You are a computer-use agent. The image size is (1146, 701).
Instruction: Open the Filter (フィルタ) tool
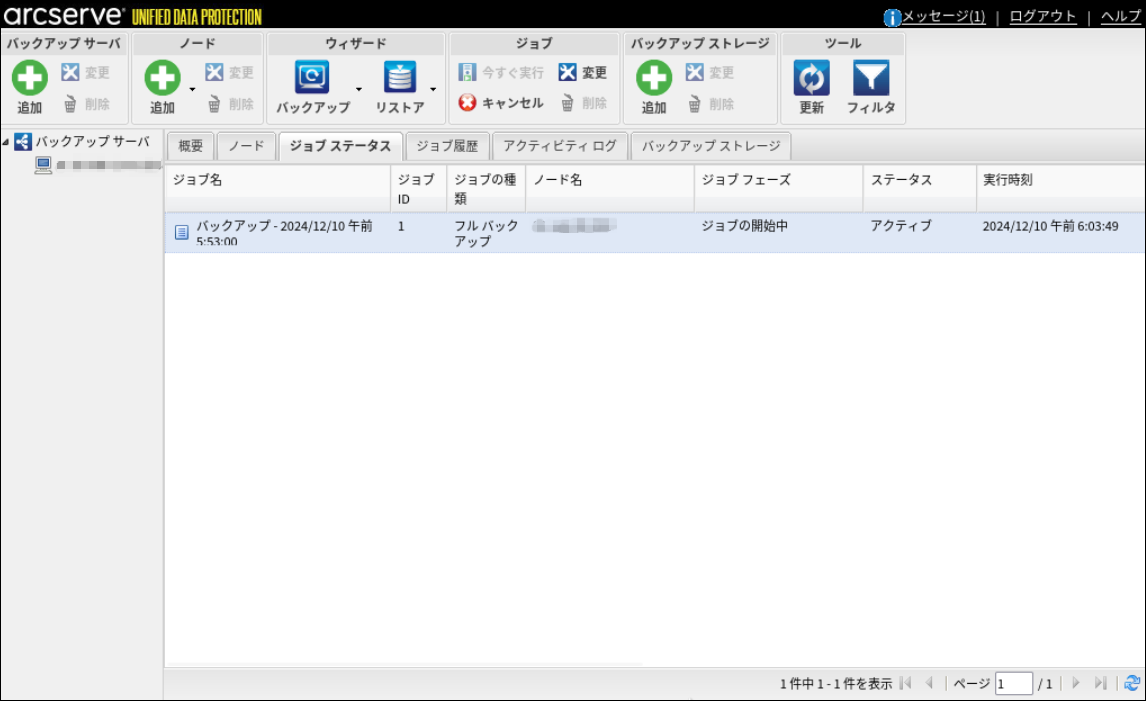(x=870, y=78)
